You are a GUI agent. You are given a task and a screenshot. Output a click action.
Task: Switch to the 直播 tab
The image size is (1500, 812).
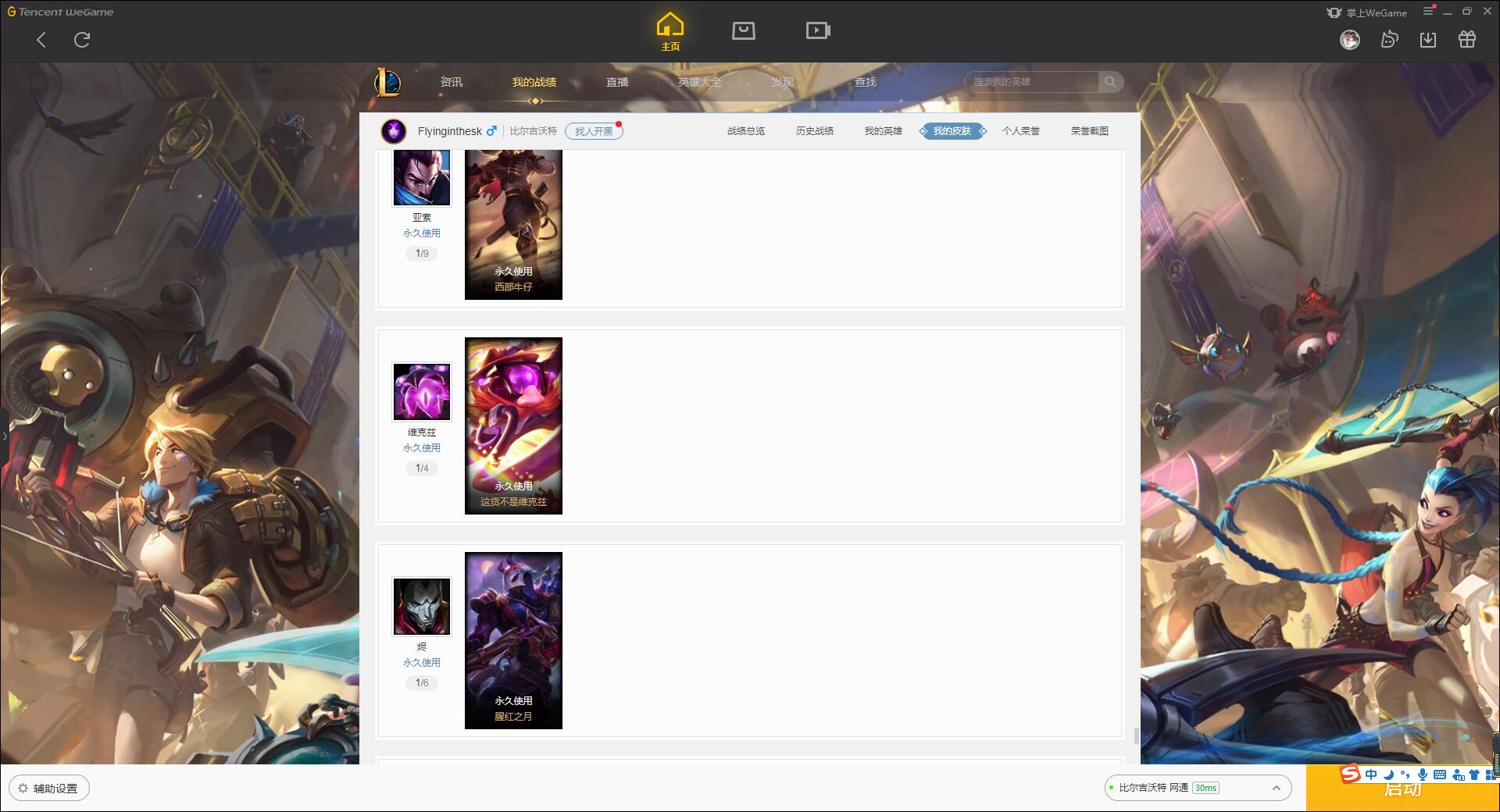point(617,82)
